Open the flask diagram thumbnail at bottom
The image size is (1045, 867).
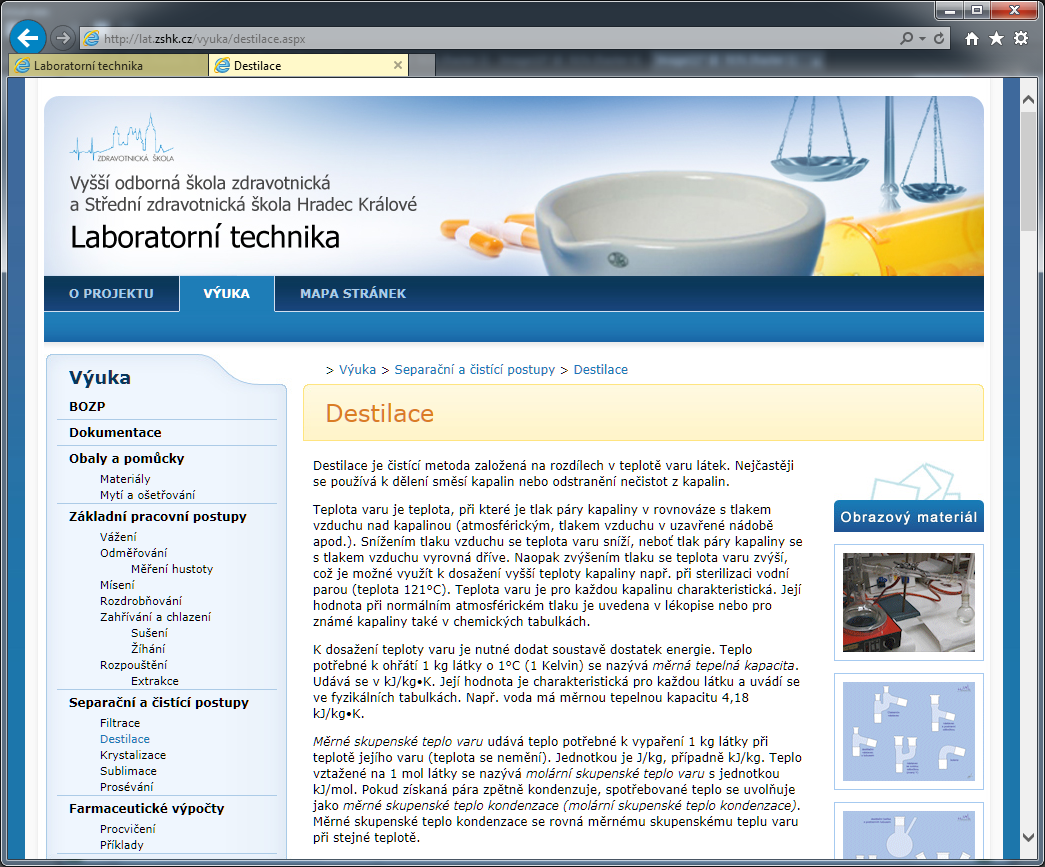coord(908,831)
